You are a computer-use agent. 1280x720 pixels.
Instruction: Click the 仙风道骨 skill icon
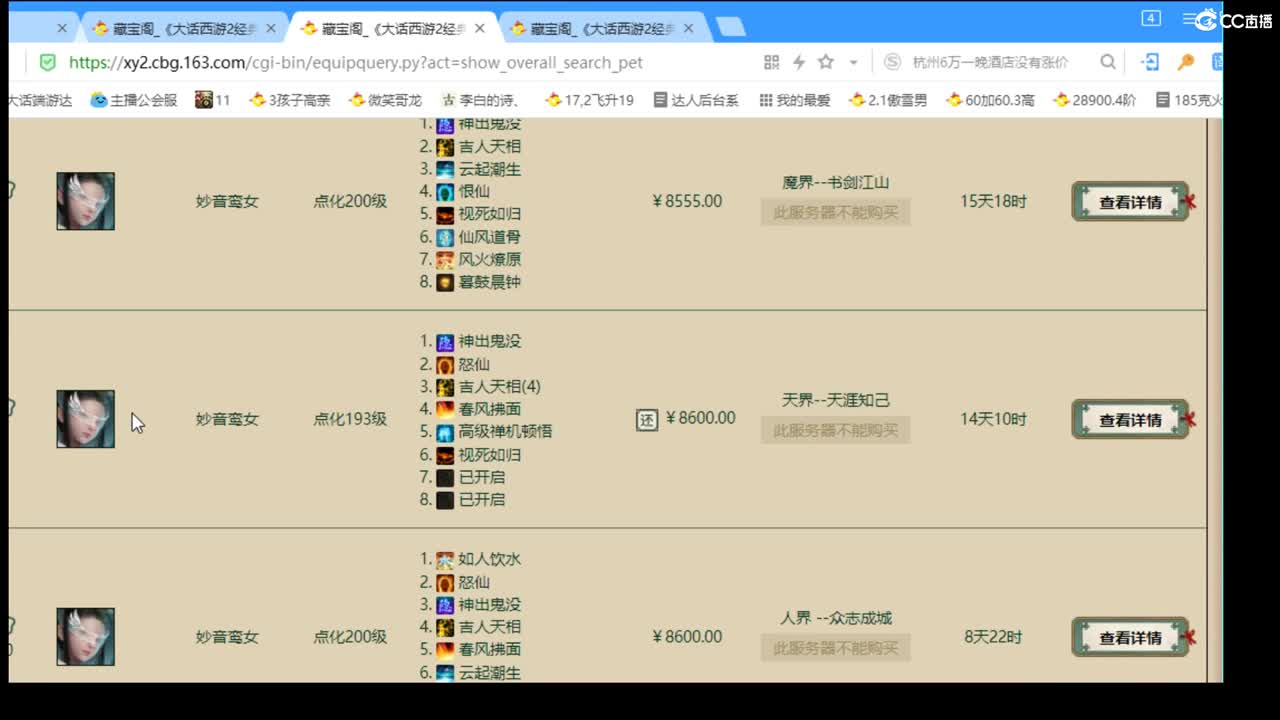coord(445,237)
